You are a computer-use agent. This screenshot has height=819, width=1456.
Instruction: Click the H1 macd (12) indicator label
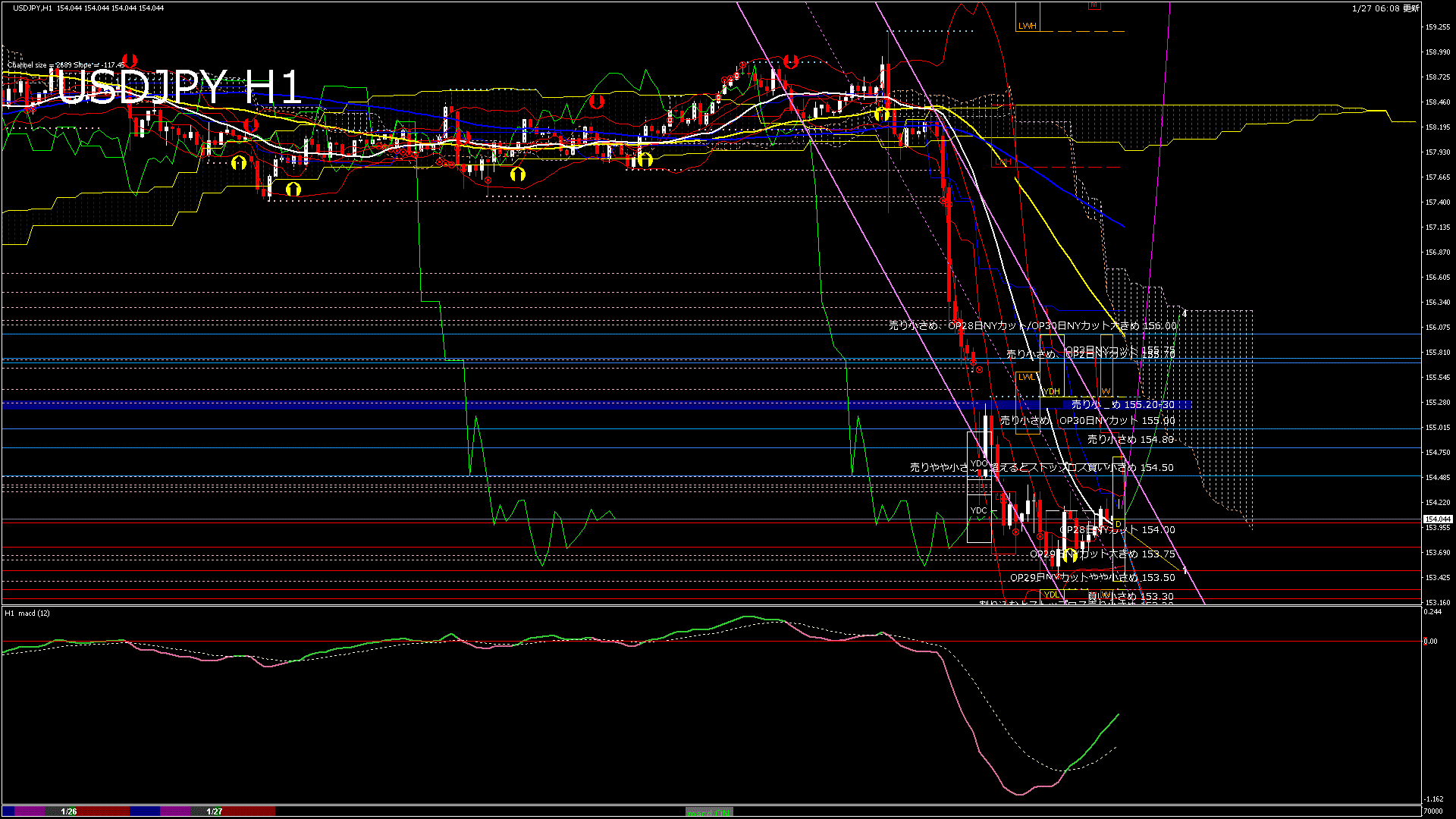(27, 613)
